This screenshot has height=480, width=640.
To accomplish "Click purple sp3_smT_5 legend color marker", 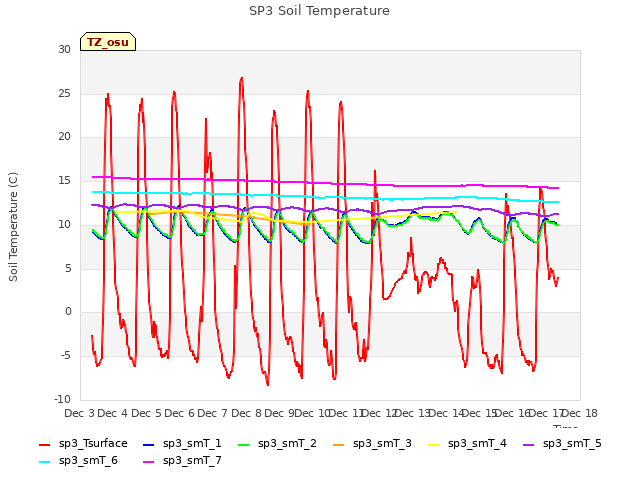I will click(529, 444).
